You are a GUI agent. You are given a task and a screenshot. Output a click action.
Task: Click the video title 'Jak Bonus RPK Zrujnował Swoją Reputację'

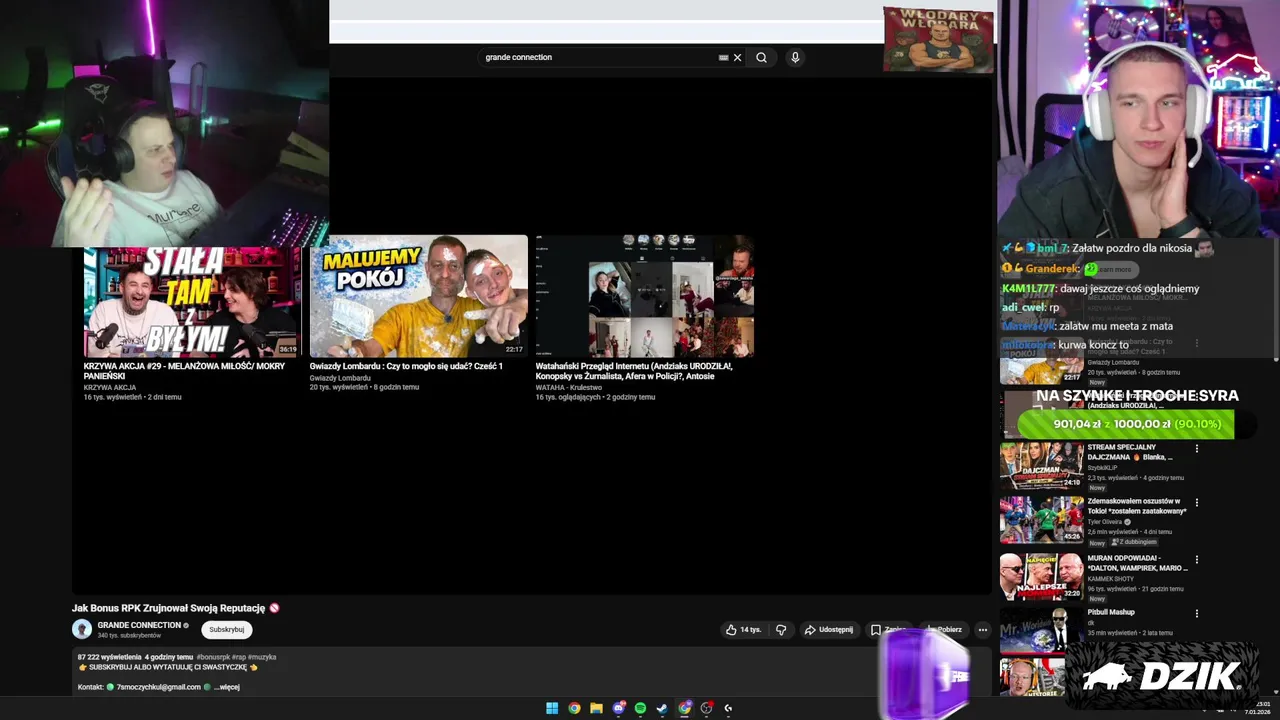click(168, 608)
